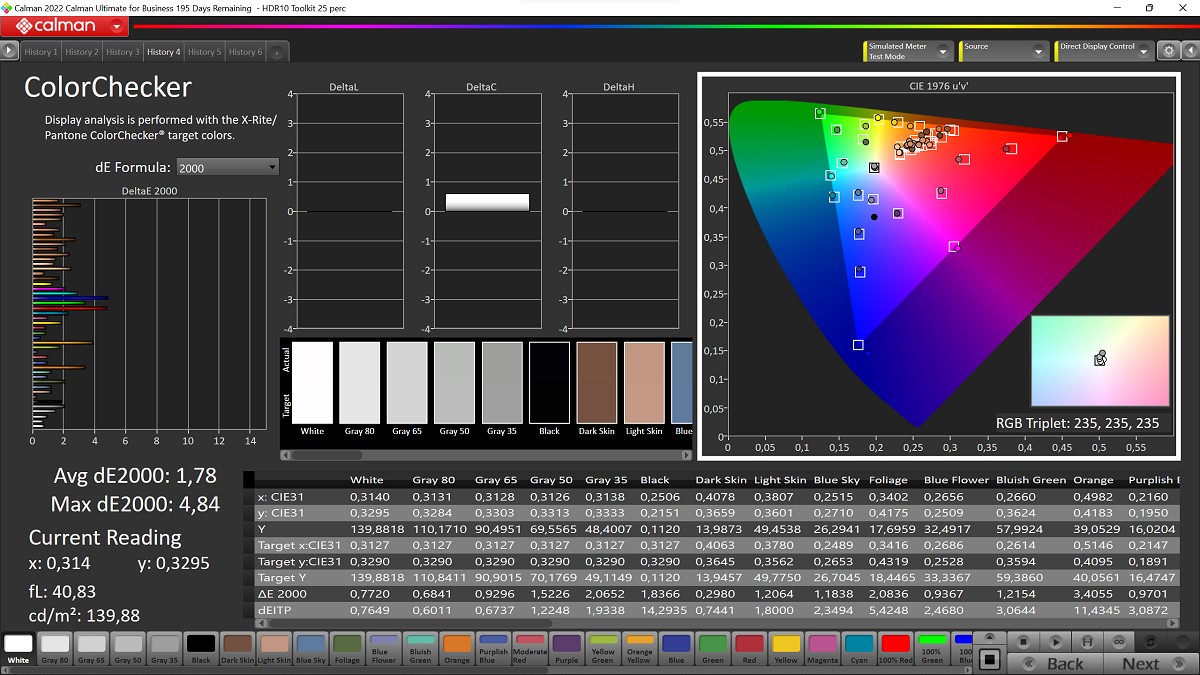The image size is (1200, 675).
Task: Click White actual/target comparison patch
Action: tap(312, 382)
